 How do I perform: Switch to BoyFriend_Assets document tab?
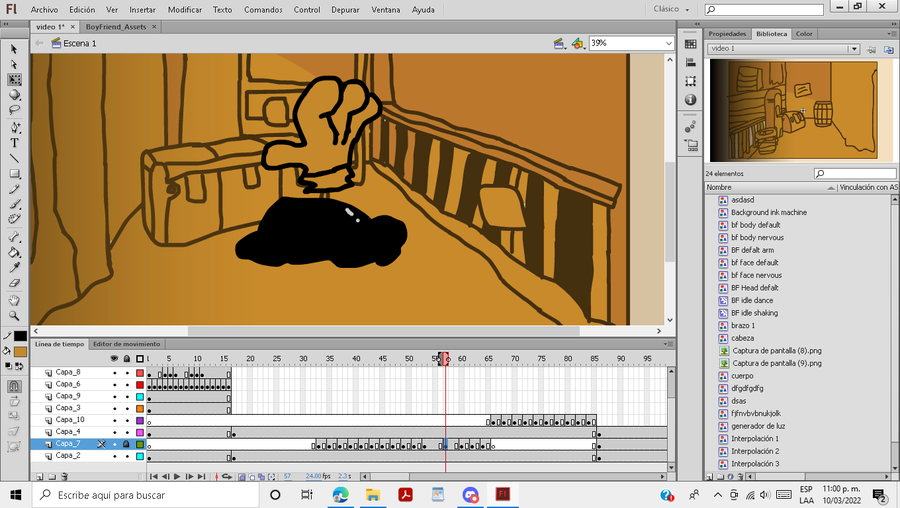[116, 27]
